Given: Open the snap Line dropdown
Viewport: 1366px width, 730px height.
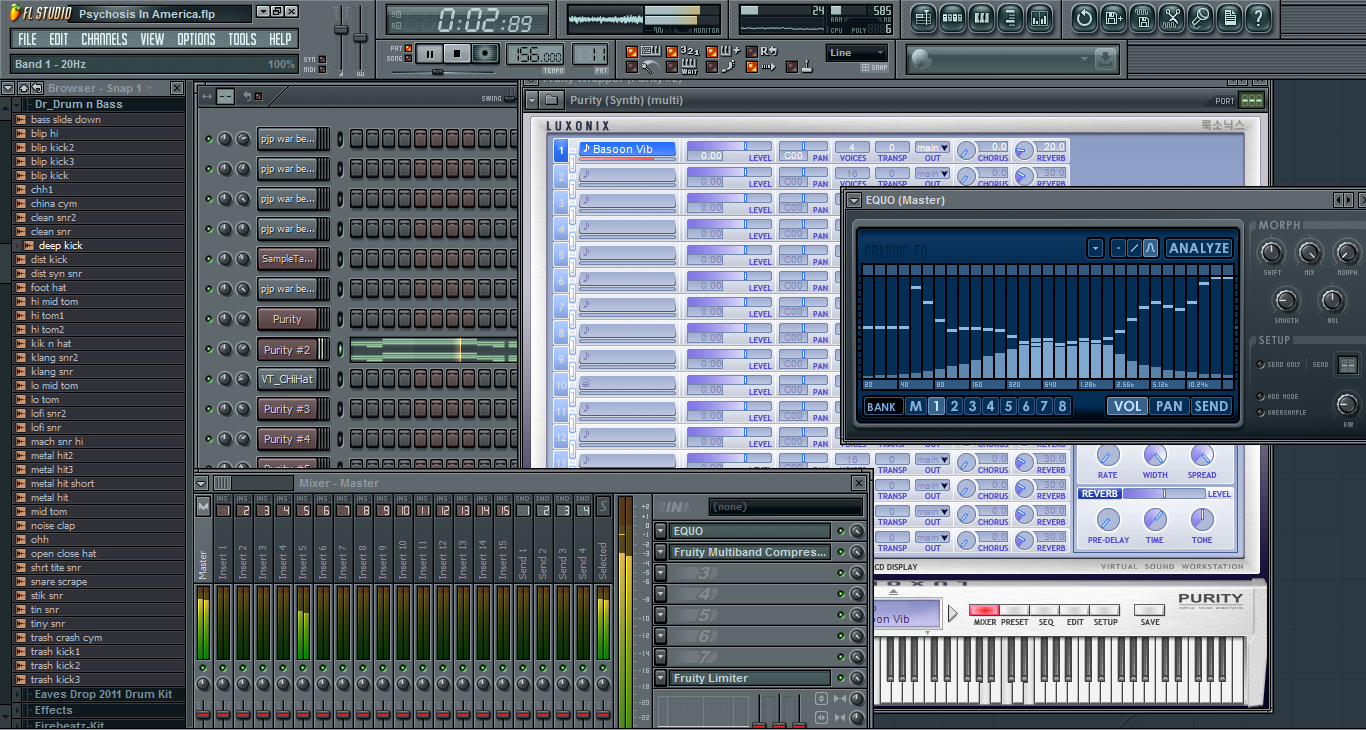Looking at the screenshot, I should point(857,53).
